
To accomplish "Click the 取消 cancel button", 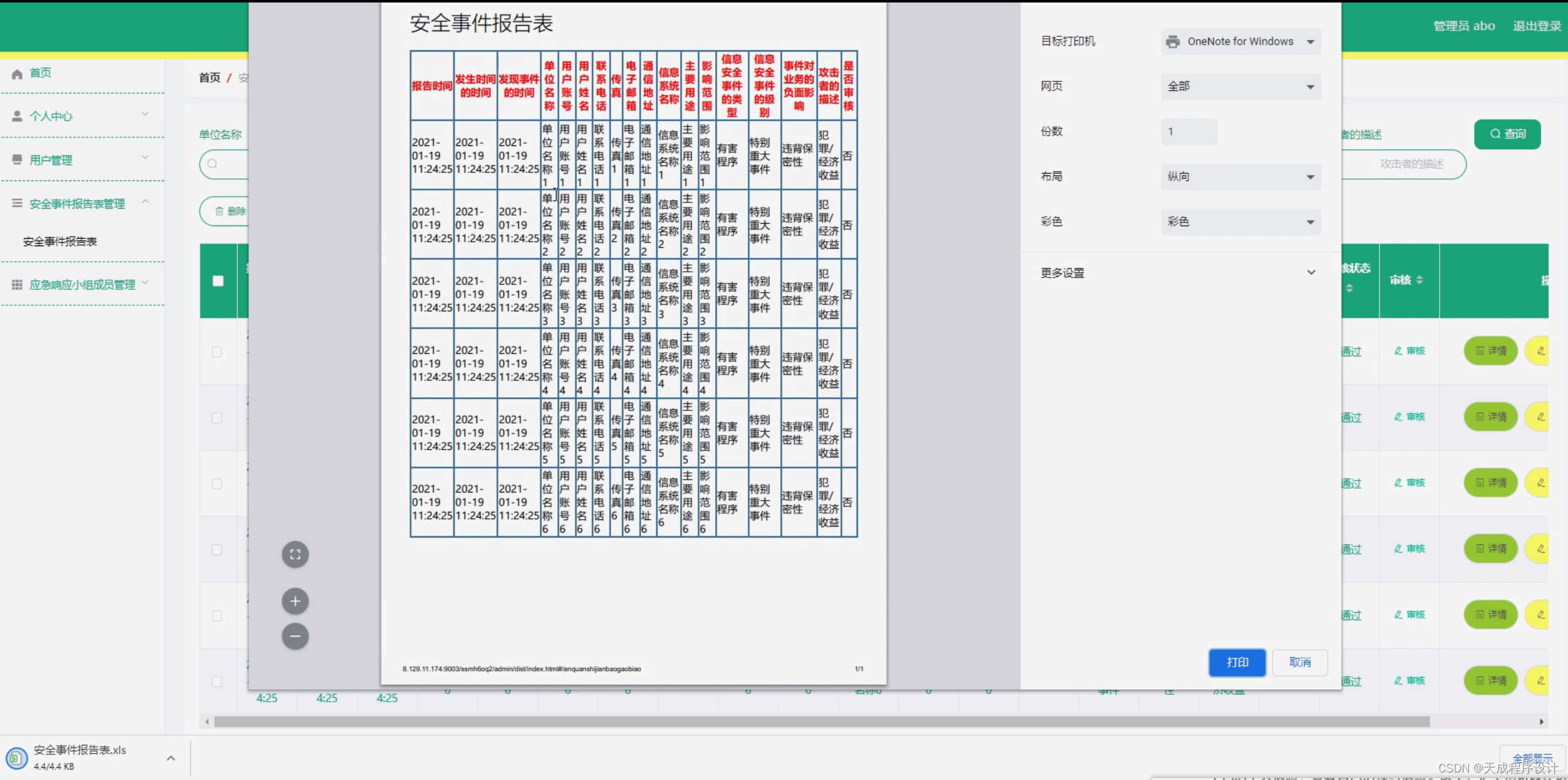I will tap(1300, 663).
